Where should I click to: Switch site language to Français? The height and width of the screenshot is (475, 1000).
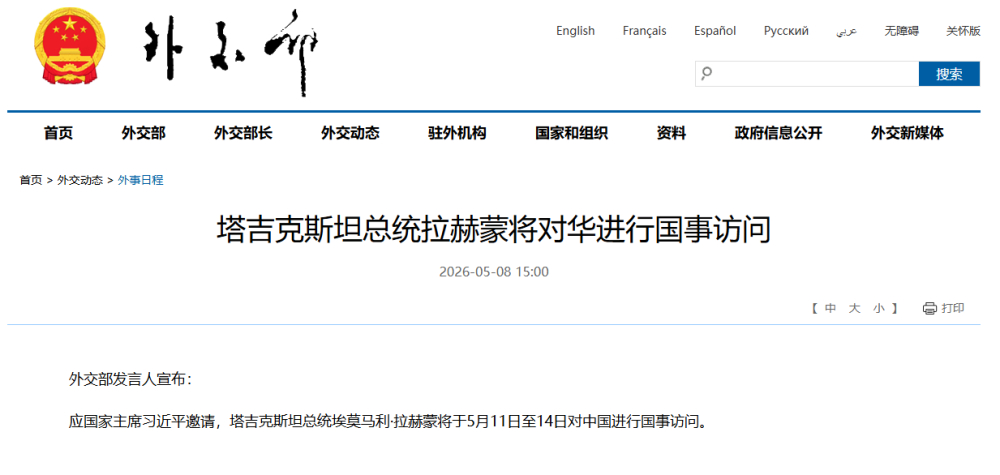(644, 31)
